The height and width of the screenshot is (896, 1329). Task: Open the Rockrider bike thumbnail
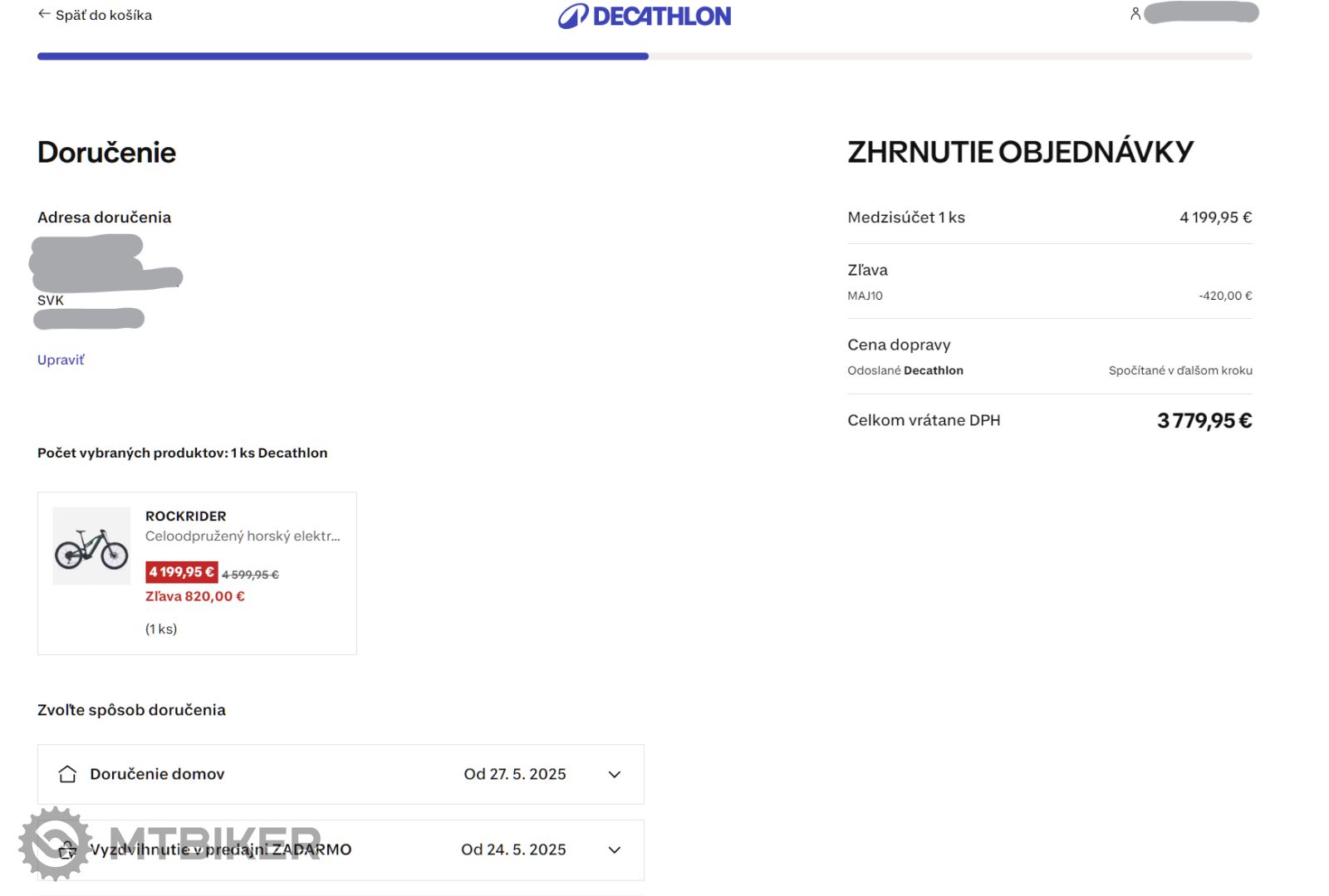click(x=91, y=546)
